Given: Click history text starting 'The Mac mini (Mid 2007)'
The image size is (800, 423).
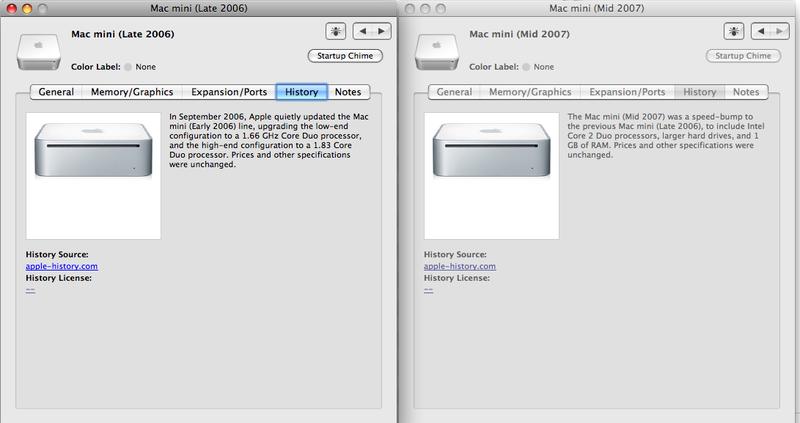Looking at the screenshot, I should coord(666,136).
